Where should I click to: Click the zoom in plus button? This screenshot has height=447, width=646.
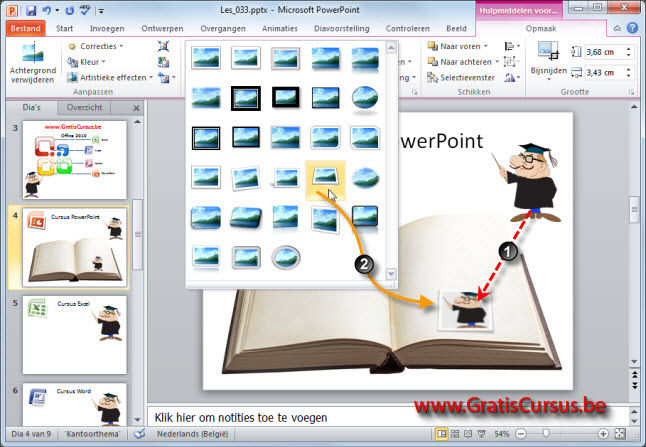click(x=603, y=433)
